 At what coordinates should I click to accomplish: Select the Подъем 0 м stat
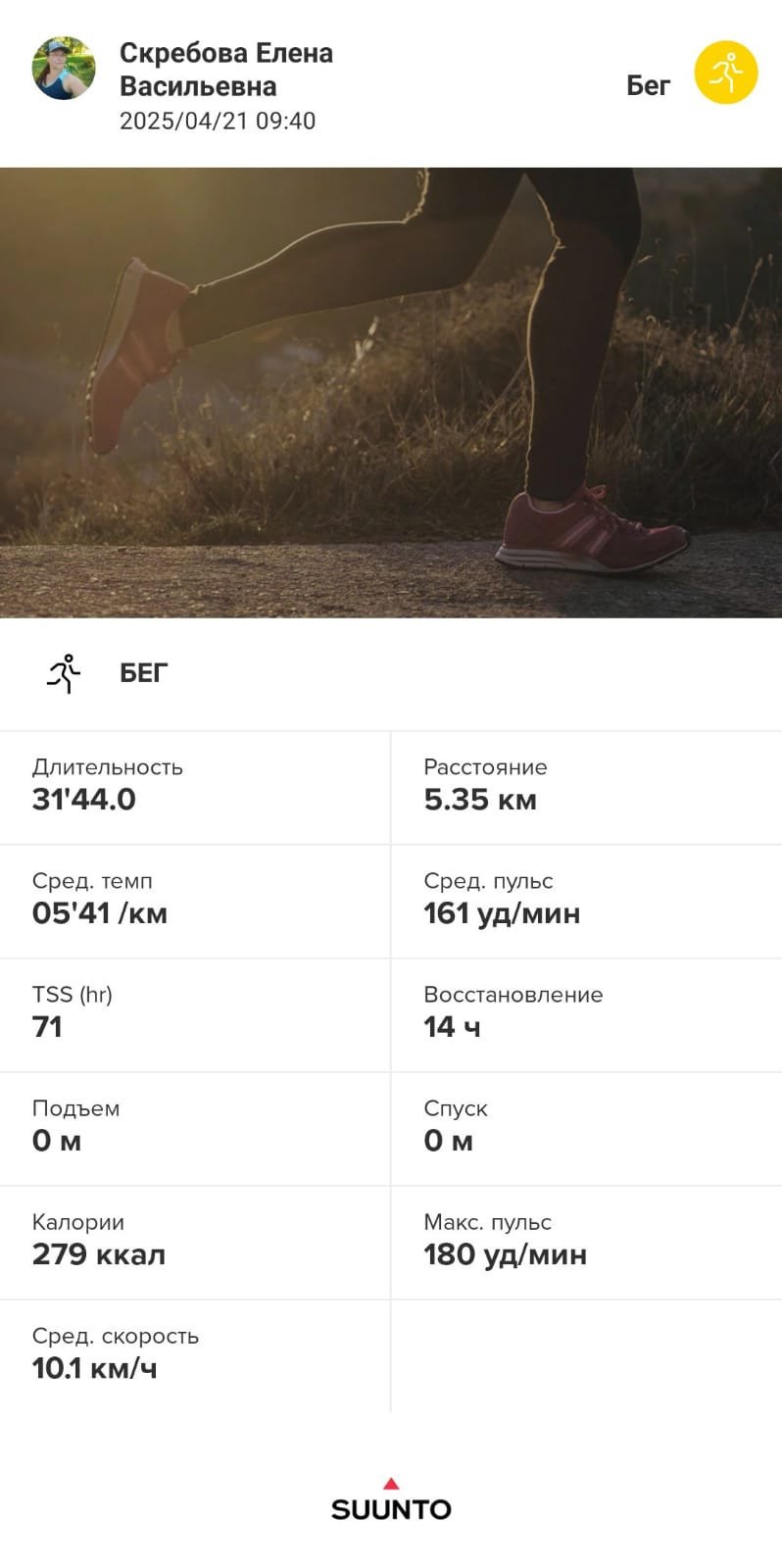tap(195, 1128)
